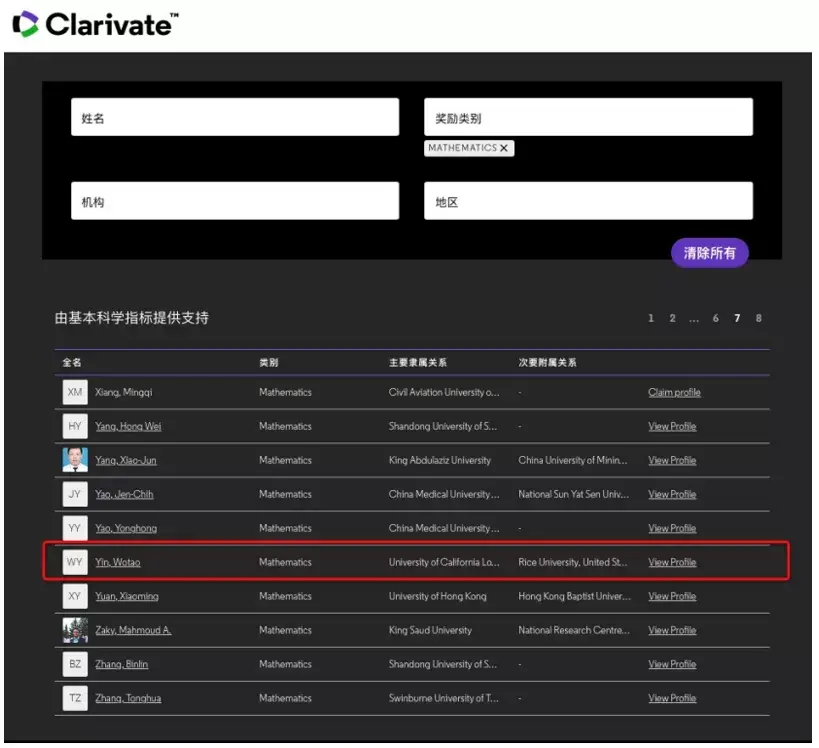Click the 次要附属关系 column header
Viewport: 819px width, 748px height.
pos(547,363)
